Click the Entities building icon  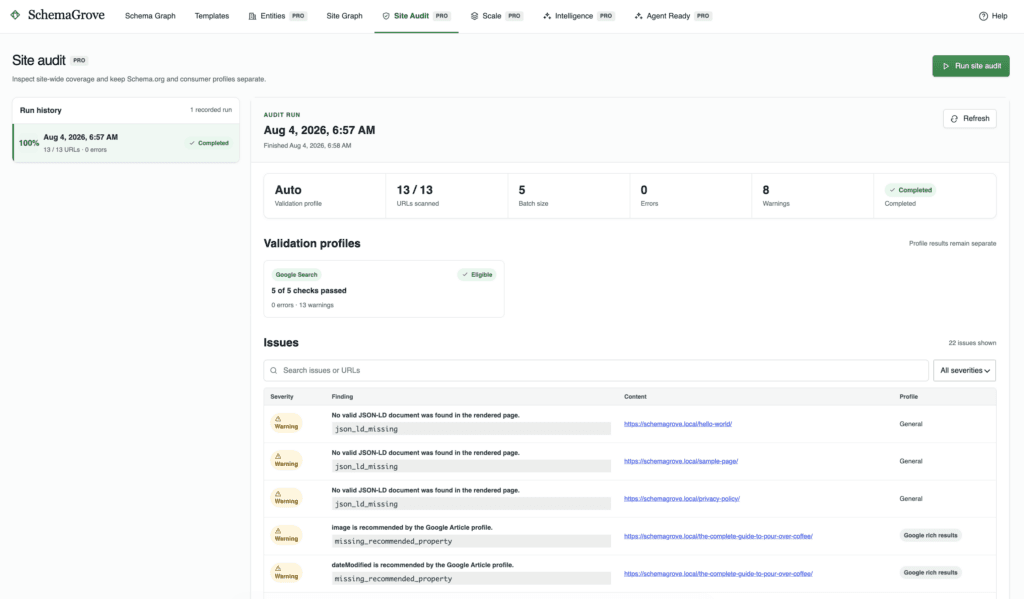click(x=253, y=16)
